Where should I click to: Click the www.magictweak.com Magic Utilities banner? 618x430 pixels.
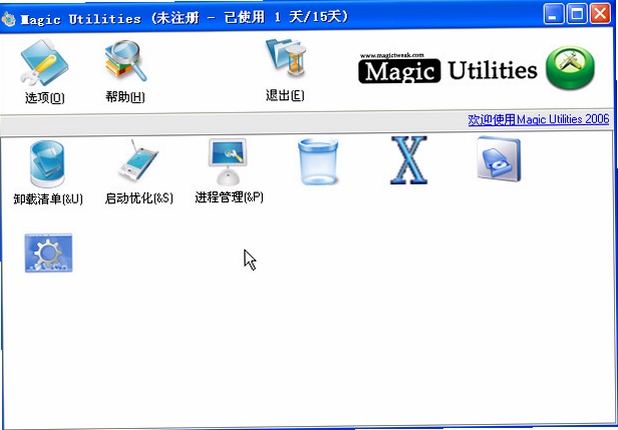(448, 69)
